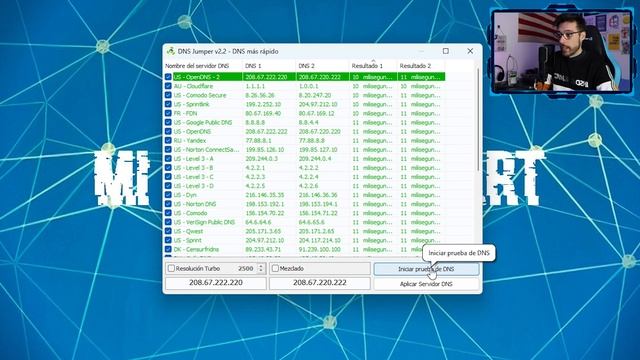640x360 pixels.
Task: Close the DNS Jumper window
Action: tap(470, 51)
